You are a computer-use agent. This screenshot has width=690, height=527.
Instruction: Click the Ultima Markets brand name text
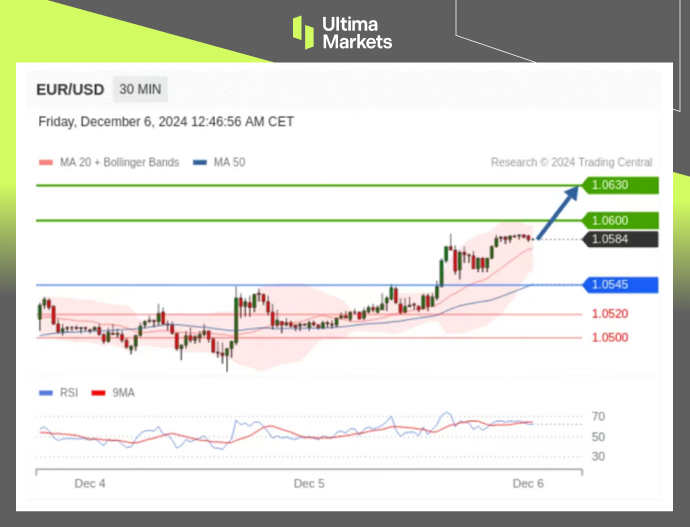coord(356,33)
